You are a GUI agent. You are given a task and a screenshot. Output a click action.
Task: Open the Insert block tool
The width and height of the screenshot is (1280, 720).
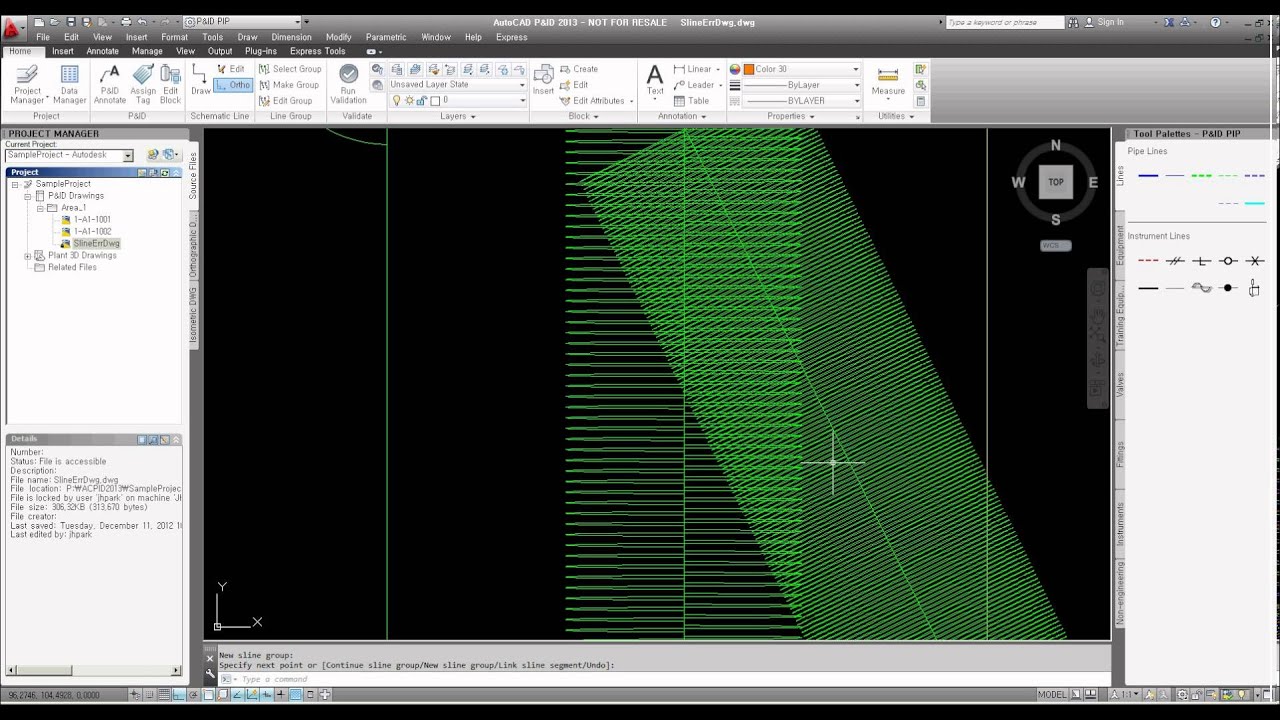543,80
